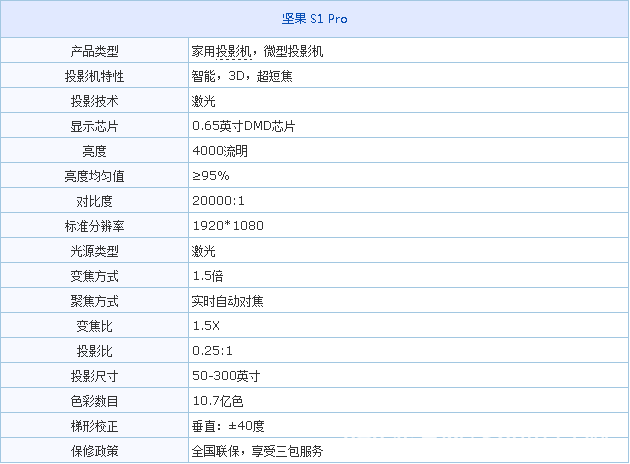630x464 pixels.
Task: Select the 色彩数目 label cell
Action: [94, 401]
